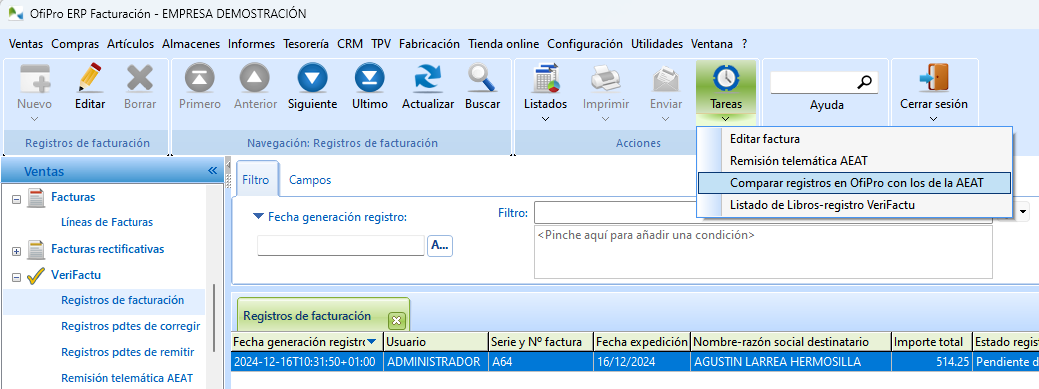Open the Tesorería menu
This screenshot has width=1039, height=389.
306,44
